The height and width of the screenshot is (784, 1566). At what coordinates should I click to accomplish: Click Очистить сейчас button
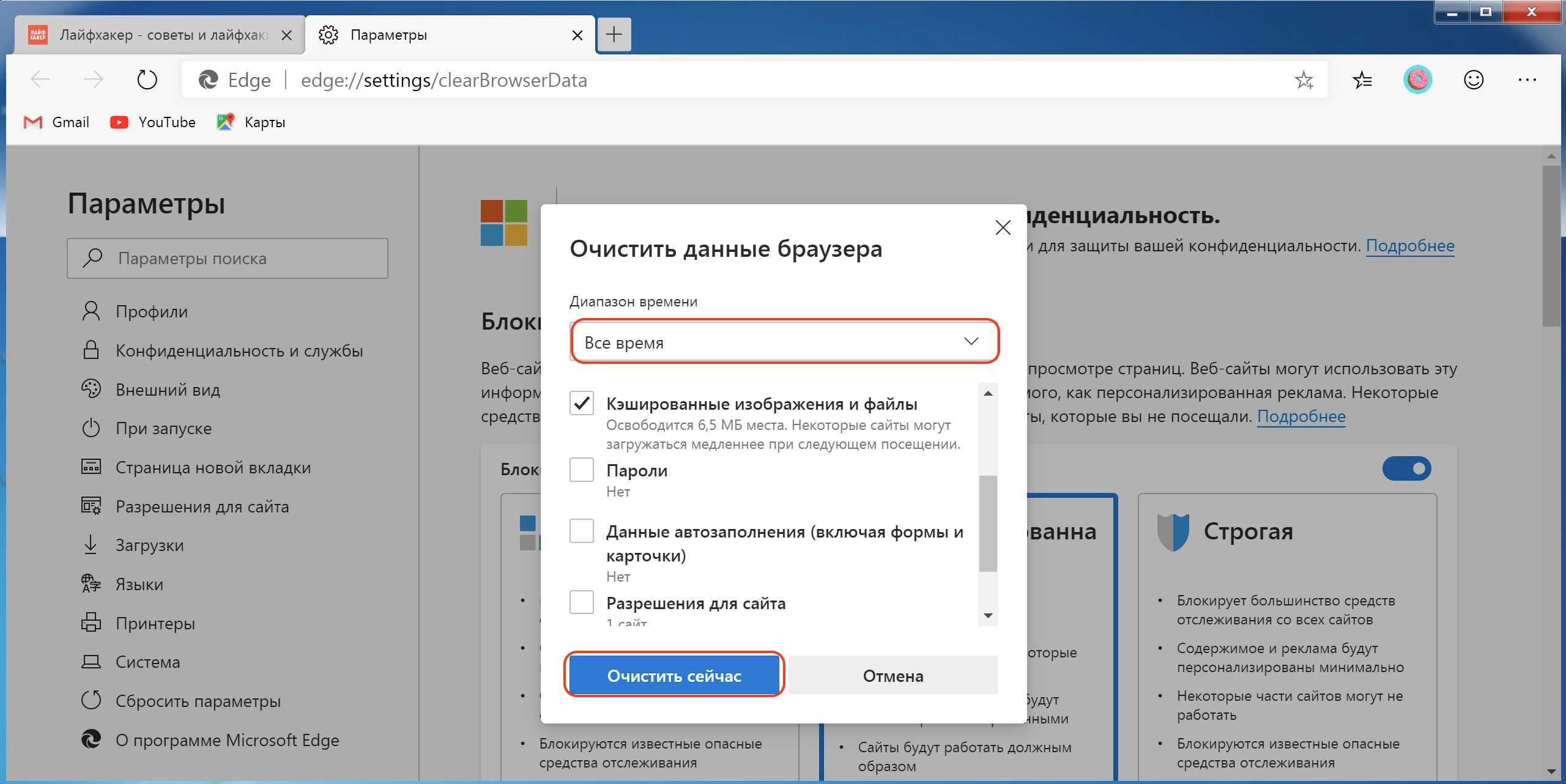click(x=674, y=675)
